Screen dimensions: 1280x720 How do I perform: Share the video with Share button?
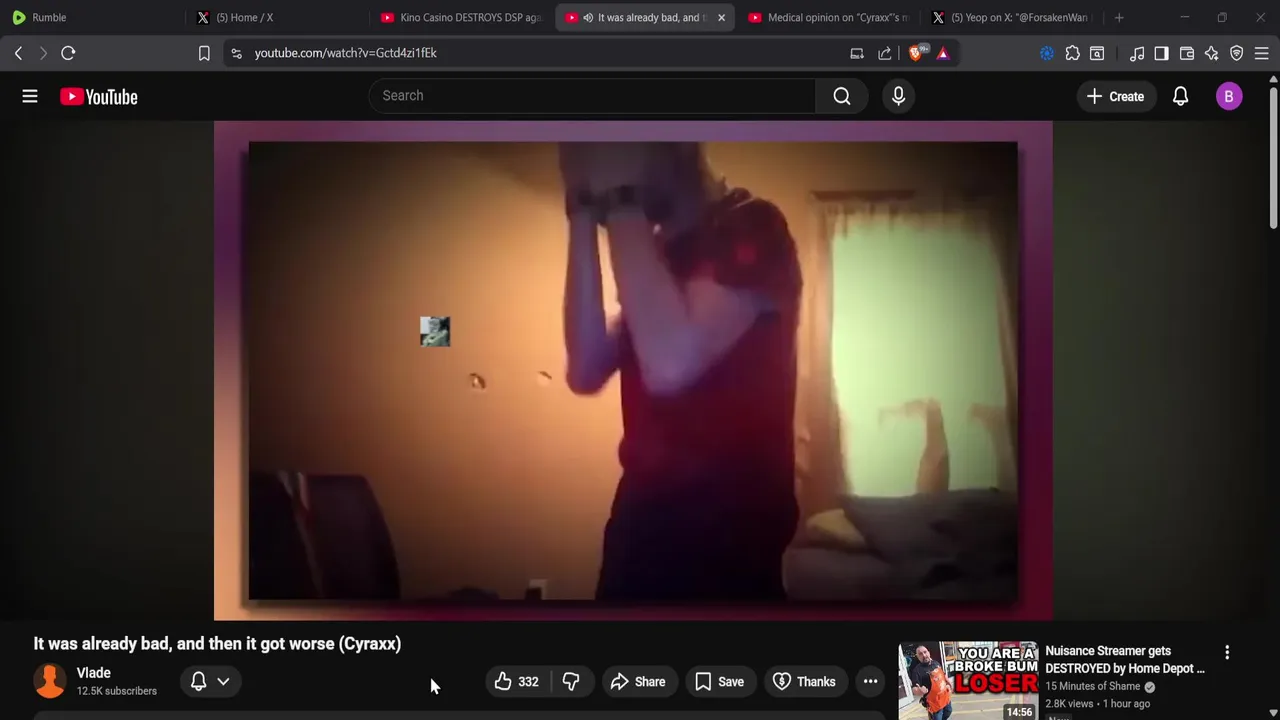(x=637, y=682)
